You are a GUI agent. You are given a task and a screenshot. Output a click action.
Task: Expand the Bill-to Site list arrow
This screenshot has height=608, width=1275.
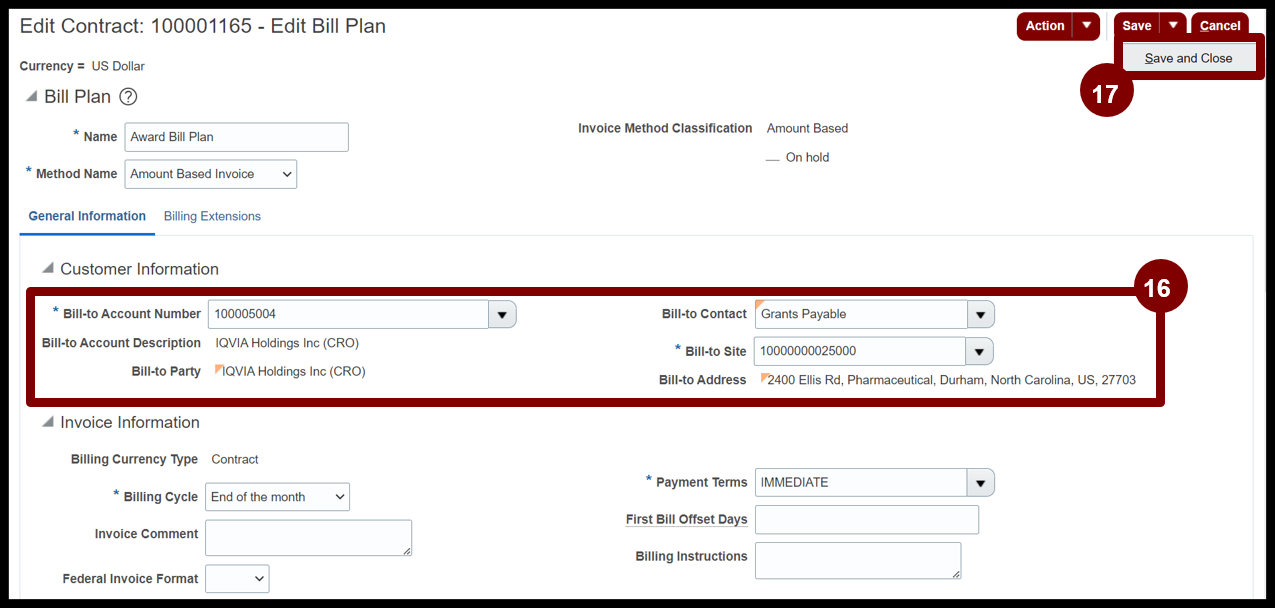(979, 351)
